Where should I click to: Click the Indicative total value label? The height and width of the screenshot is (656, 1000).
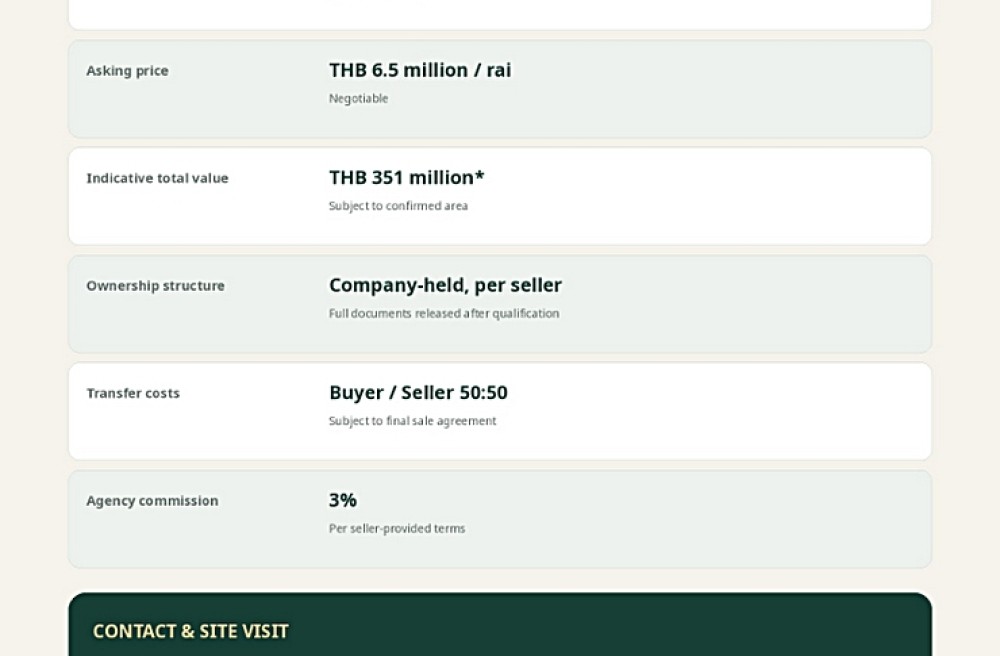coord(158,178)
